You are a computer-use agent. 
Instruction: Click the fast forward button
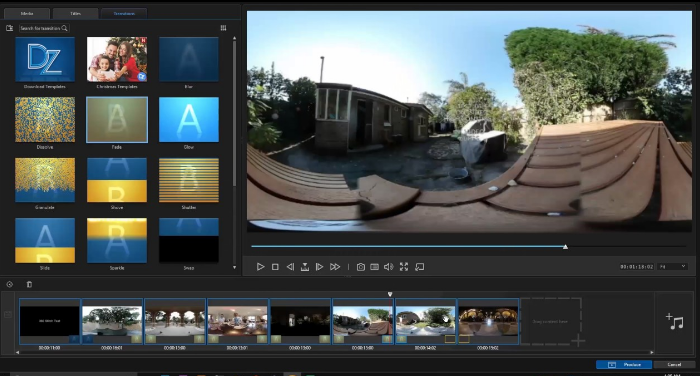point(335,267)
